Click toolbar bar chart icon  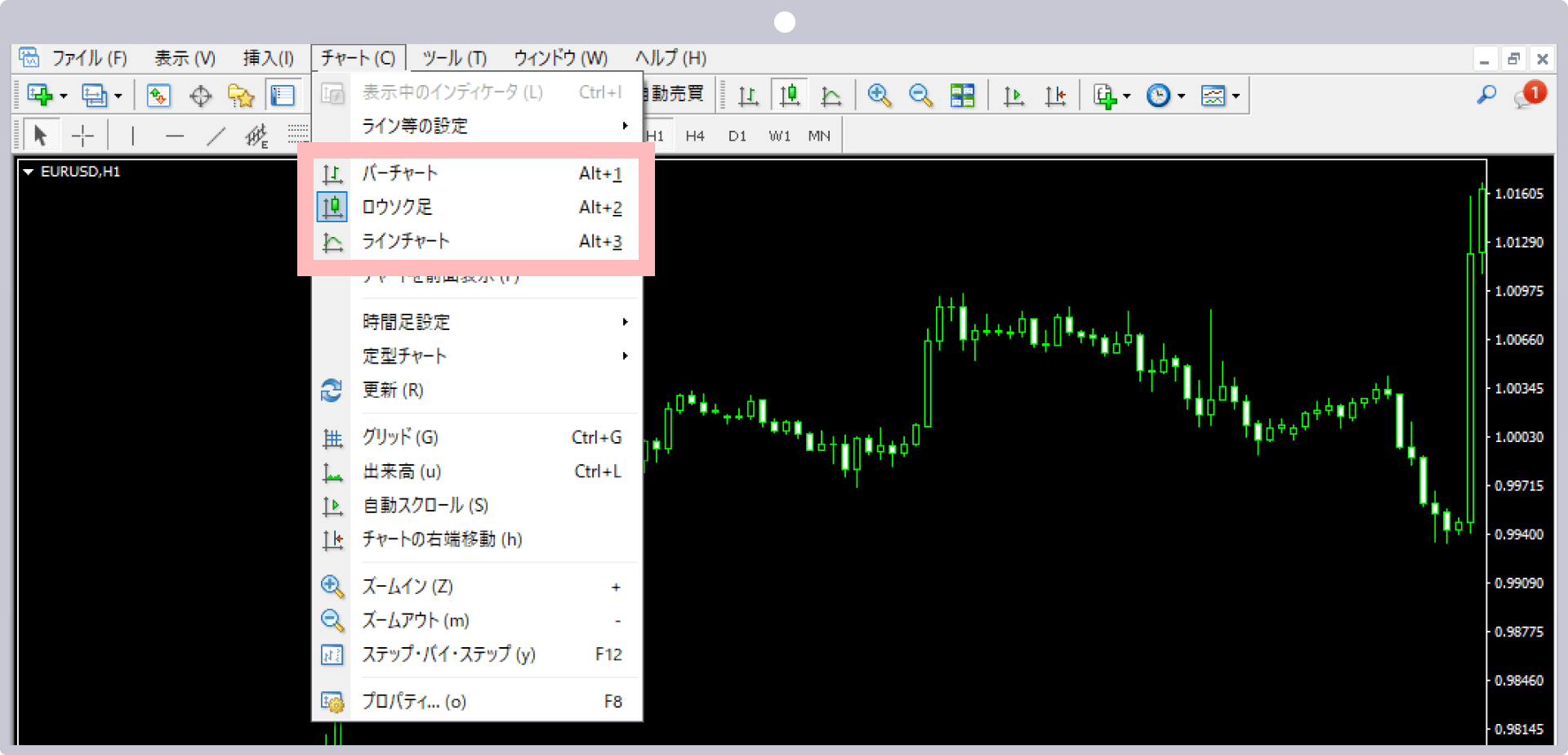point(748,96)
